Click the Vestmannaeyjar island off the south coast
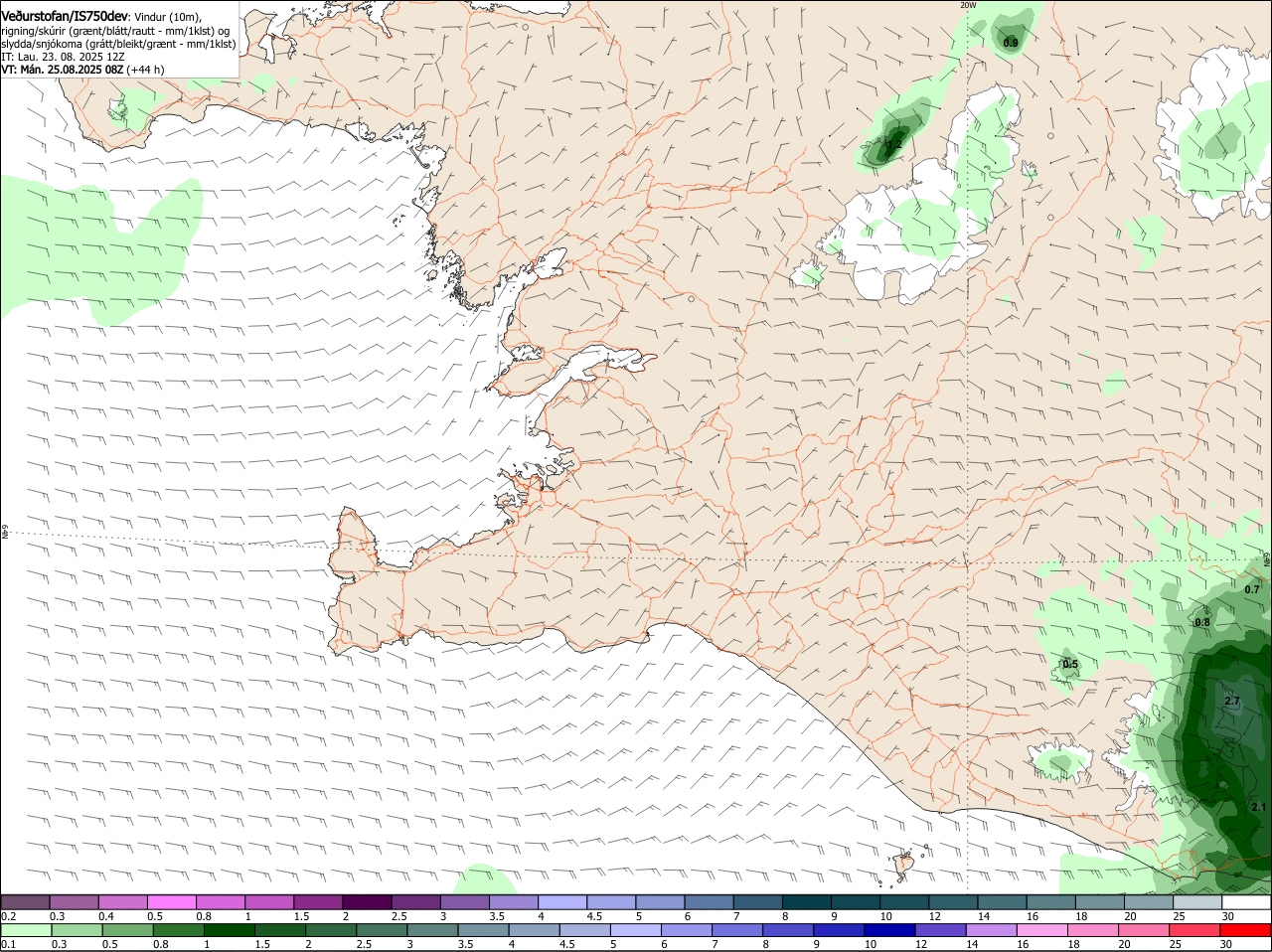This screenshot has width=1272, height=952. [x=905, y=864]
